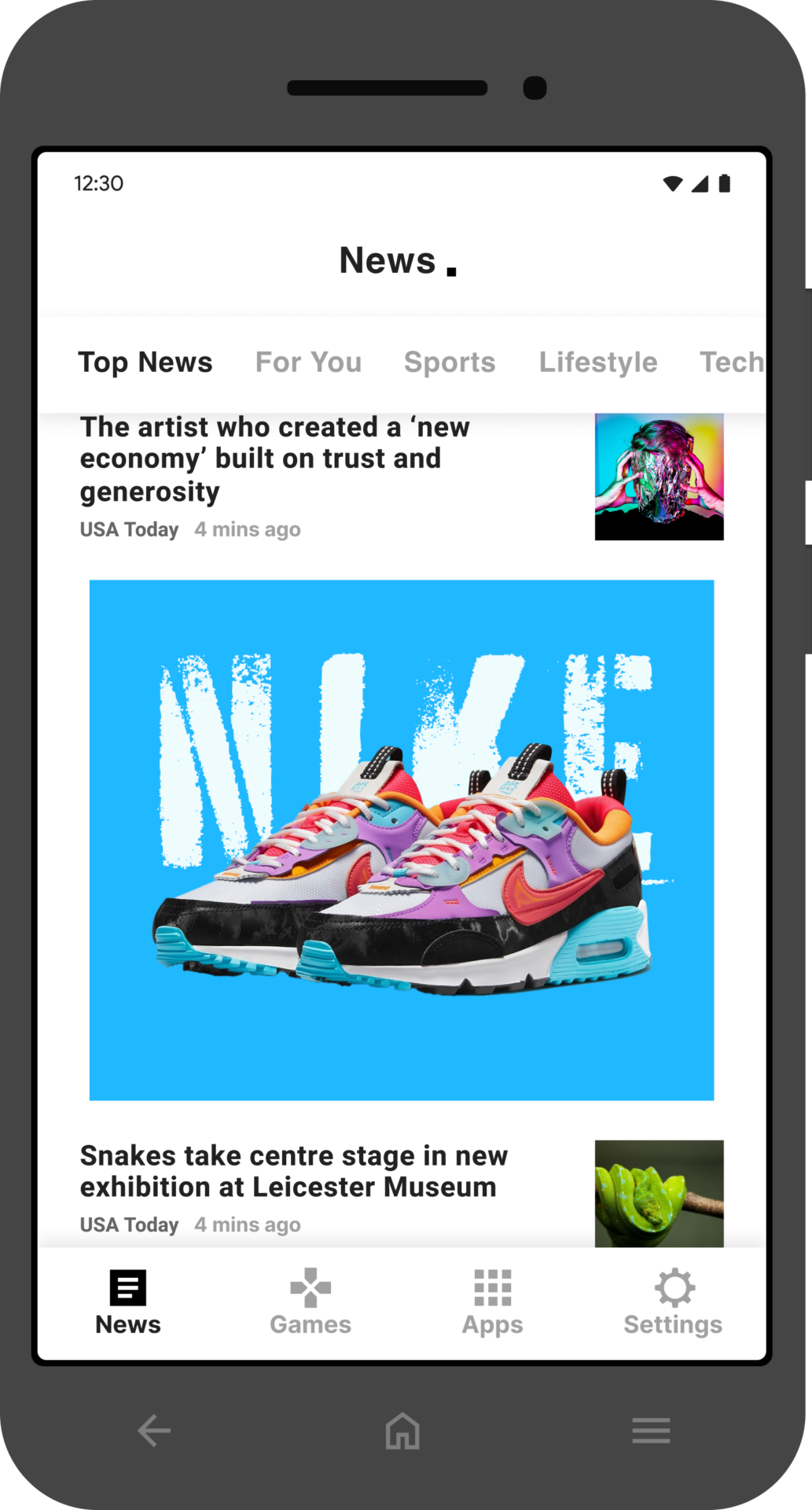Open the Settings gear icon
Image resolution: width=812 pixels, height=1510 pixels.
[674, 1288]
